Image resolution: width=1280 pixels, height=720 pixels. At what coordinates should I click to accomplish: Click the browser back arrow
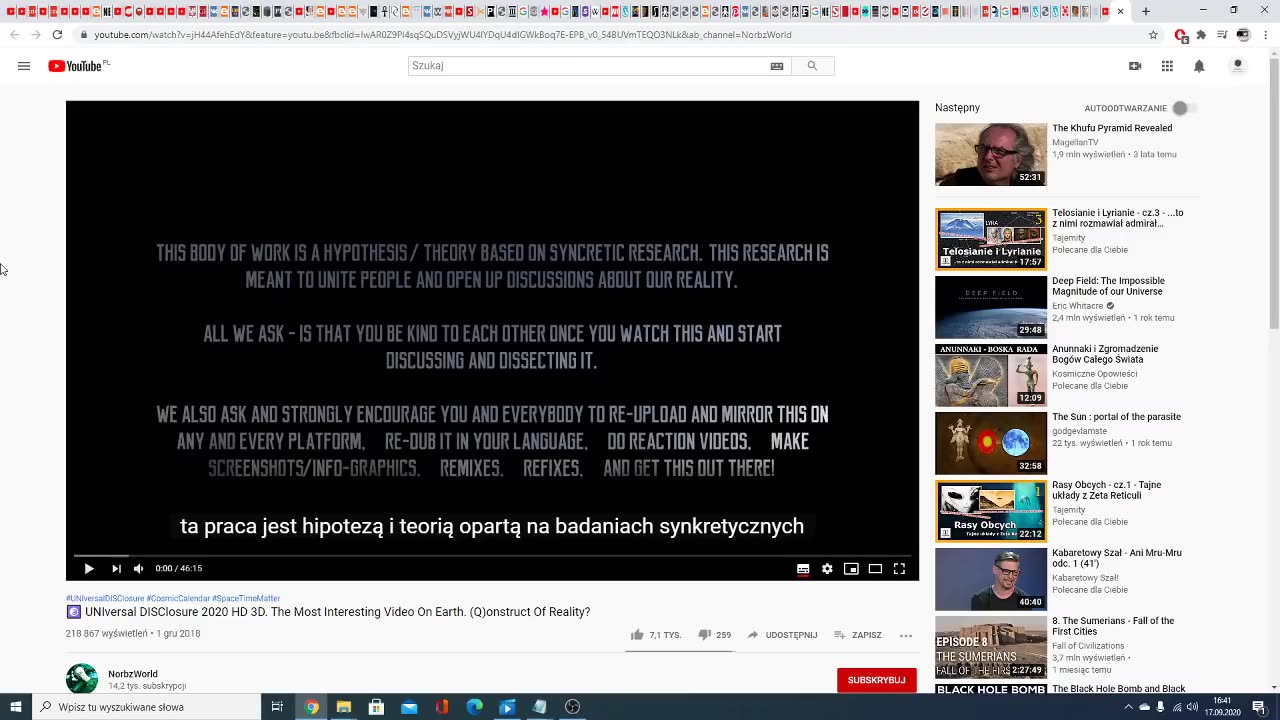click(14, 34)
